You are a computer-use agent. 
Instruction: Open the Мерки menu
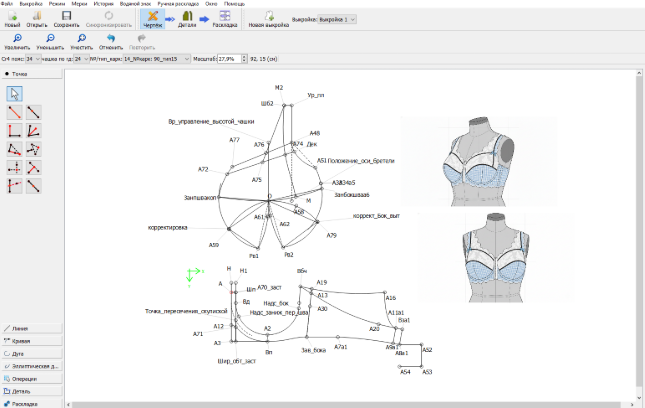[x=79, y=3]
